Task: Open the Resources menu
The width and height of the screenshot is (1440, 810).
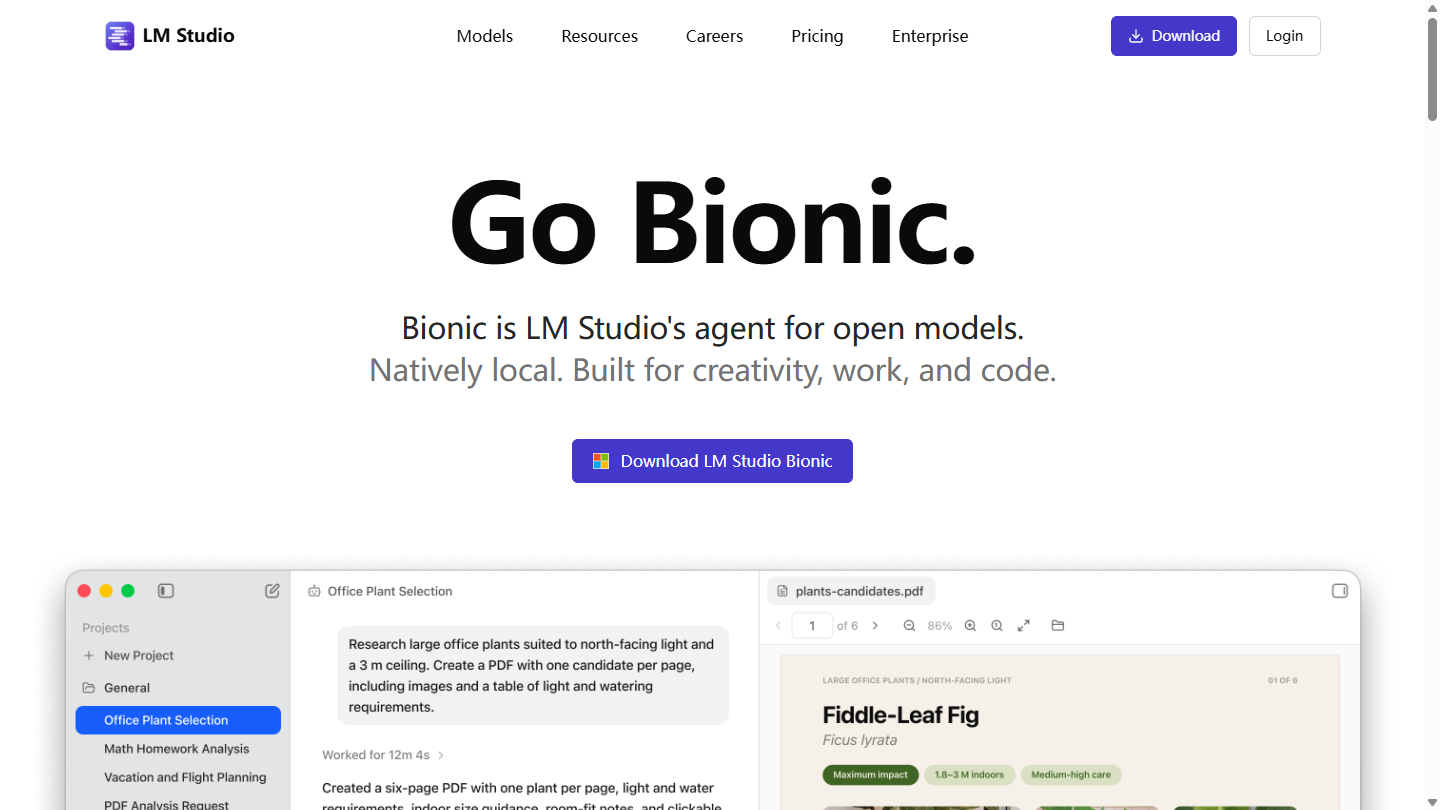Action: pos(600,36)
